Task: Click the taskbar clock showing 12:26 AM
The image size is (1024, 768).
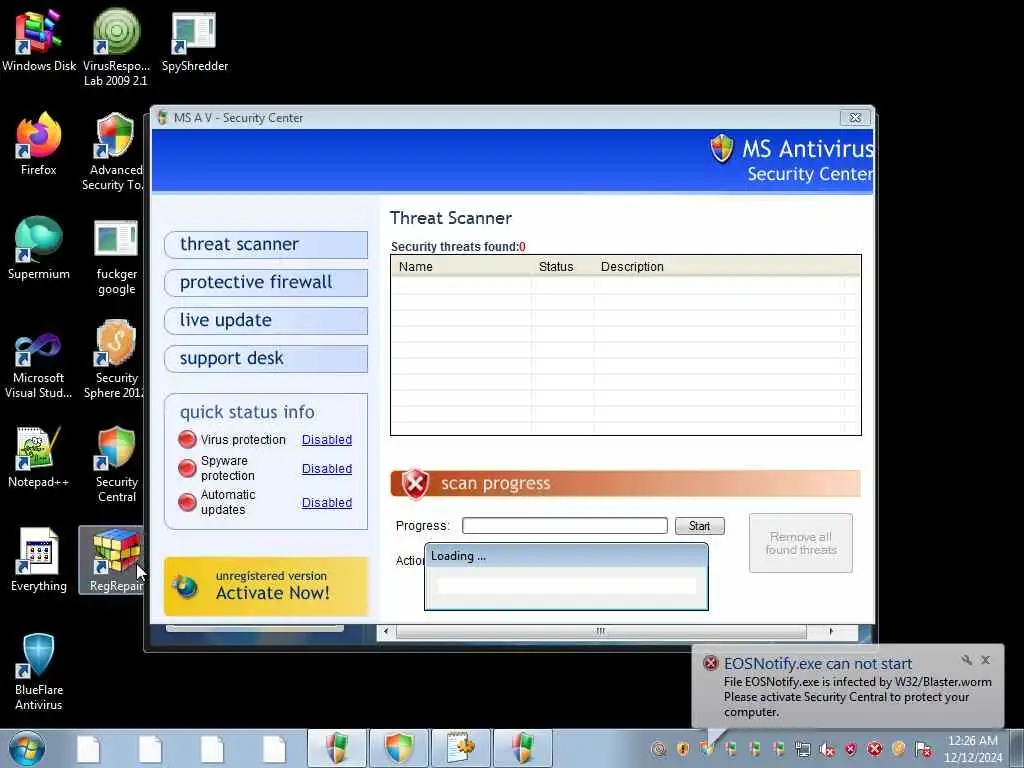Action: [x=972, y=748]
